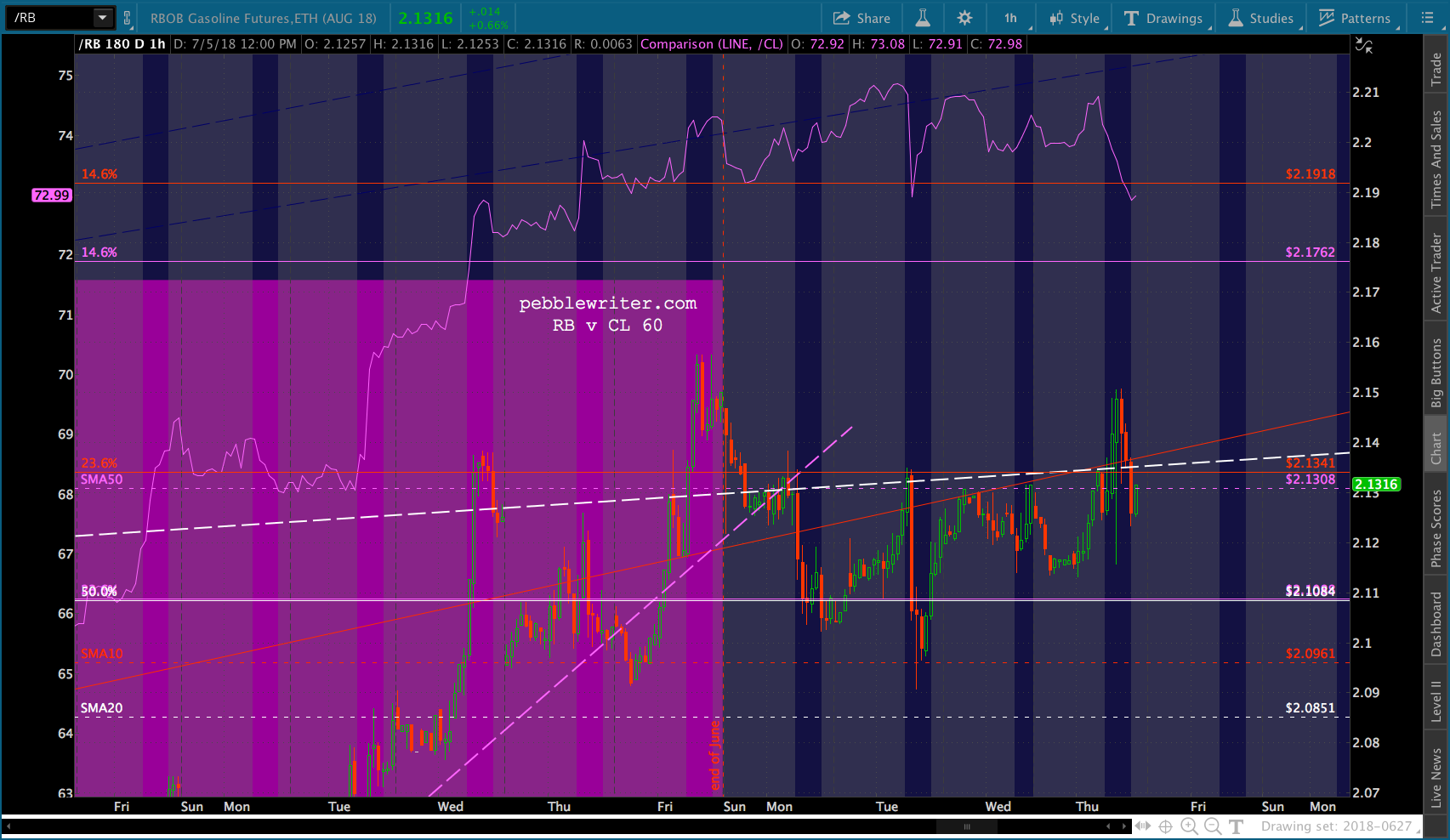Click the pan crosshair icon
The image size is (1450, 840).
tap(1165, 826)
